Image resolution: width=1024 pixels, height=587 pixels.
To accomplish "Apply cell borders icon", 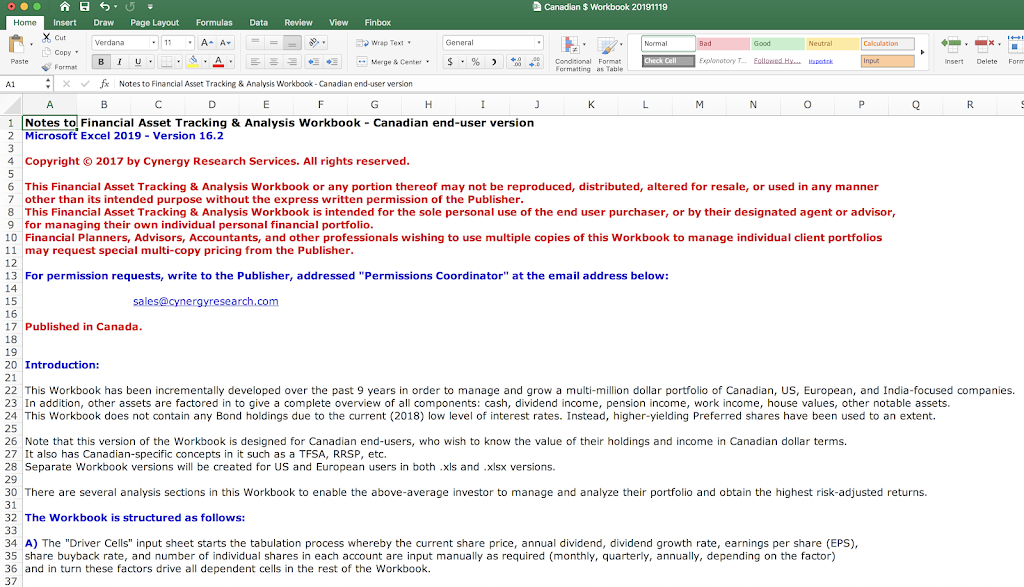I will (167, 62).
